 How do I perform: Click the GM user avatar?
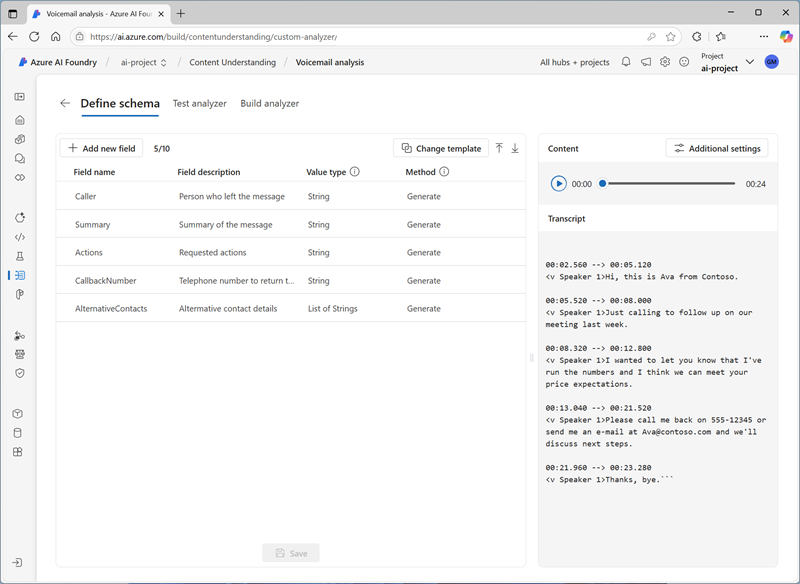tap(771, 62)
